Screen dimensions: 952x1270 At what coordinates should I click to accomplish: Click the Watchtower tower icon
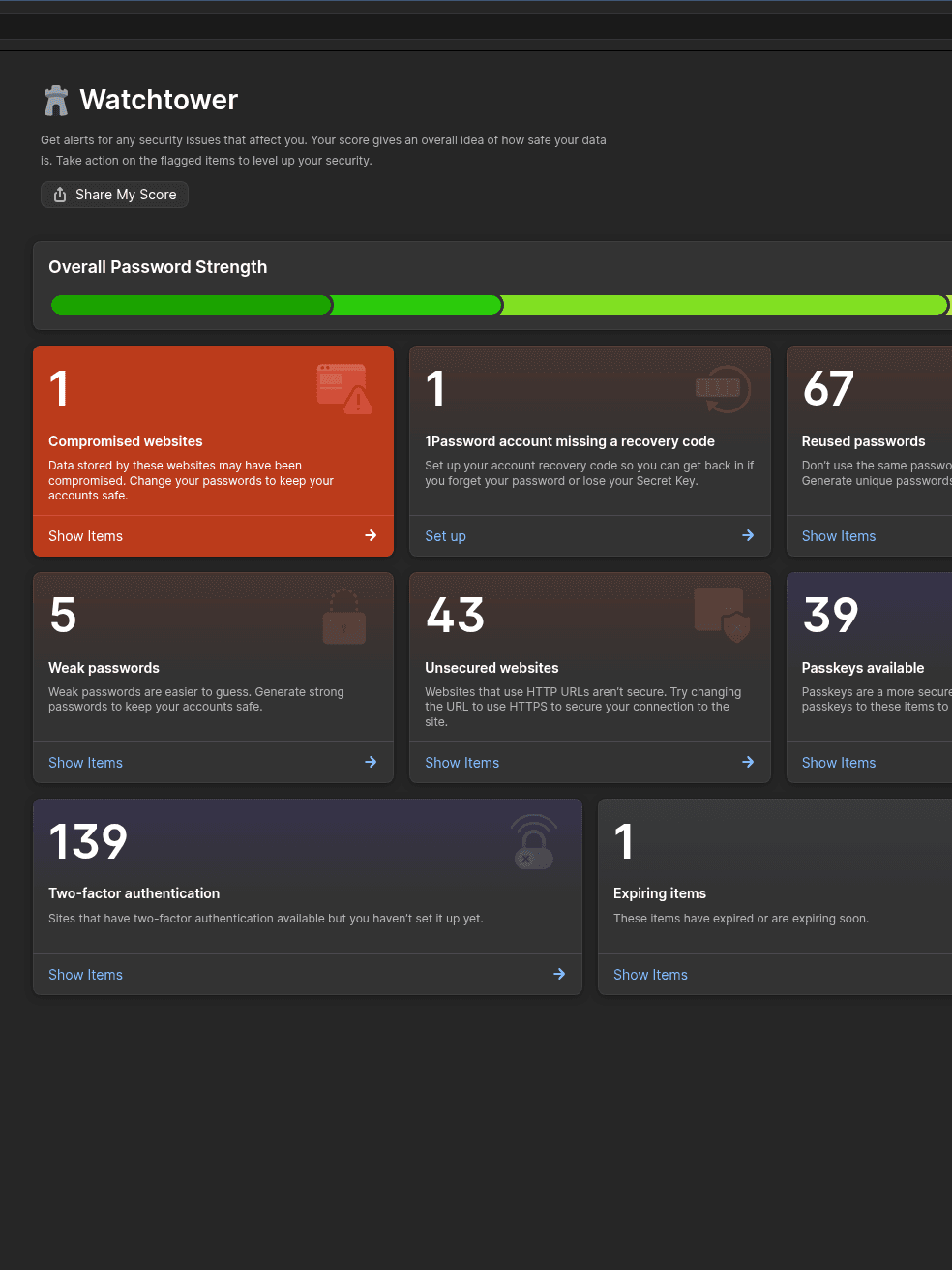(56, 101)
